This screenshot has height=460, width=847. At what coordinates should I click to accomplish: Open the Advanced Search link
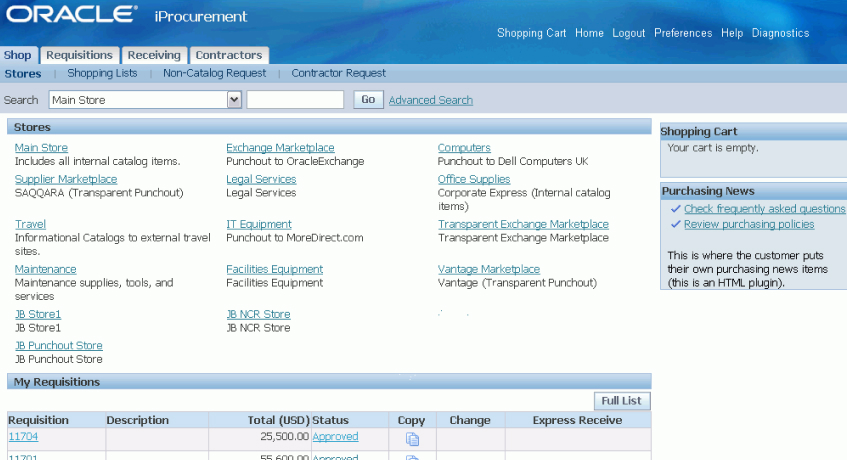tap(430, 100)
